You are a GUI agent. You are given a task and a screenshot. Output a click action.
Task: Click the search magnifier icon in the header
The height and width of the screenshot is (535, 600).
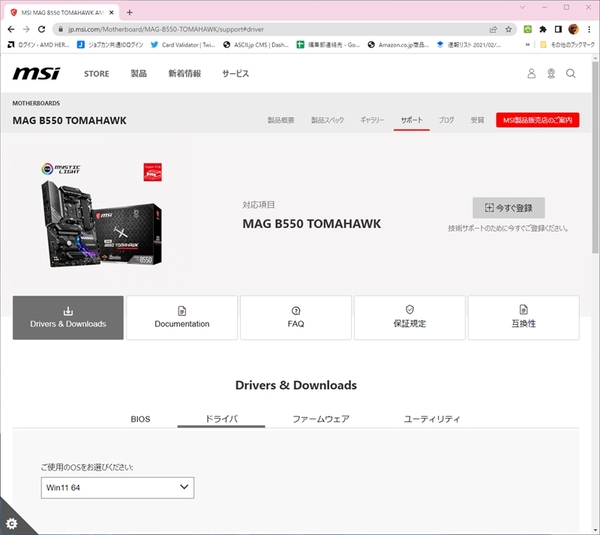click(570, 74)
